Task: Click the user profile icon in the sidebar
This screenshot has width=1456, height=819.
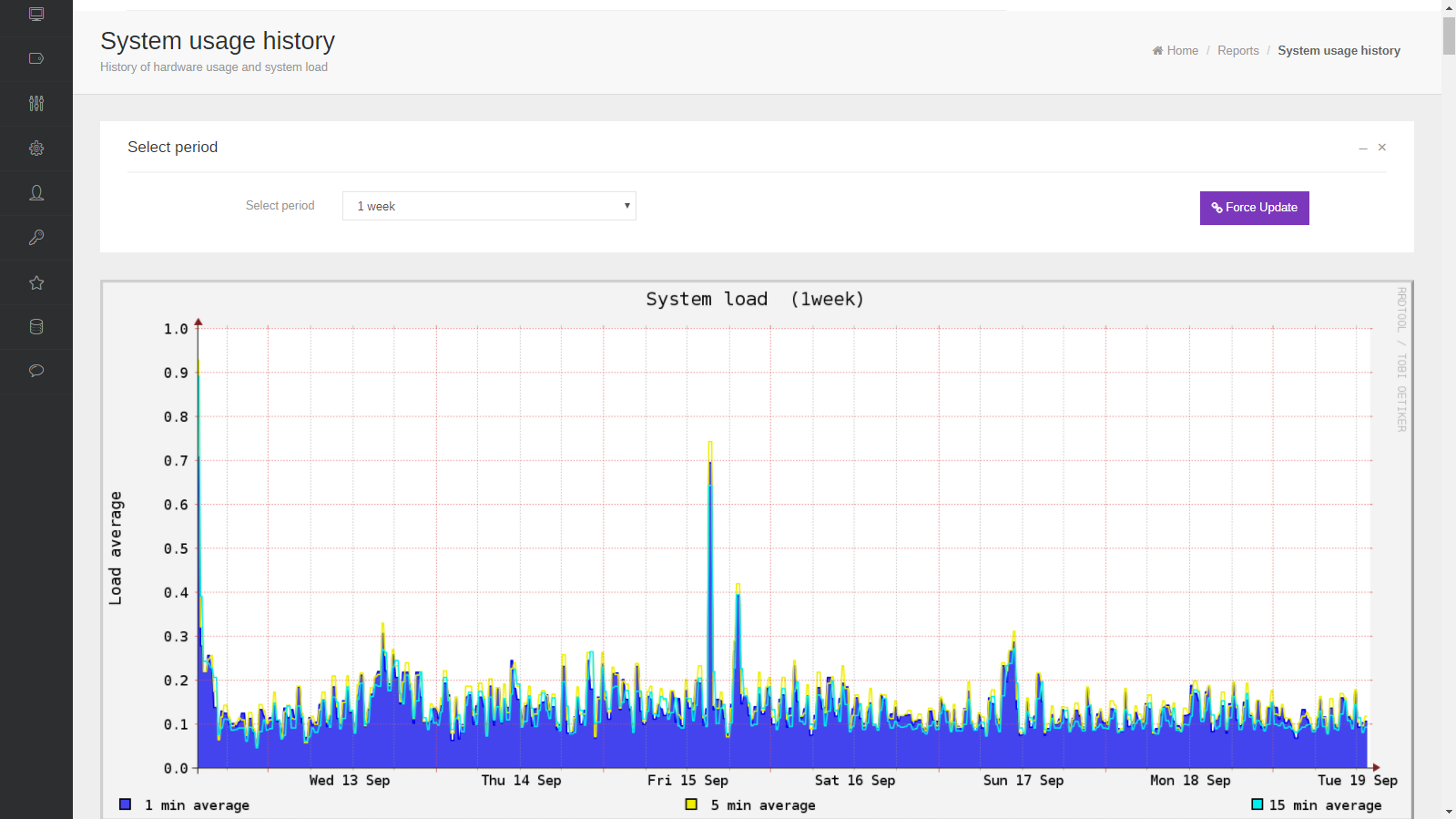Action: (36, 192)
